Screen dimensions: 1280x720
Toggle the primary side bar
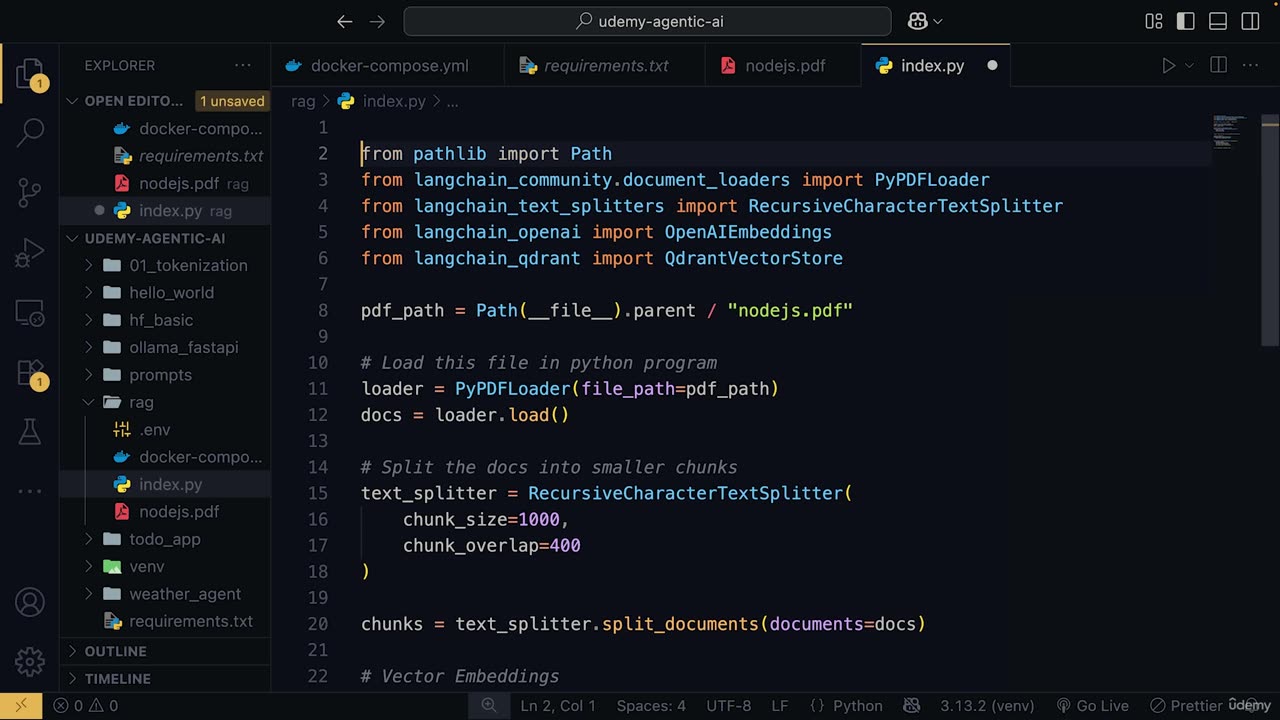point(1186,21)
